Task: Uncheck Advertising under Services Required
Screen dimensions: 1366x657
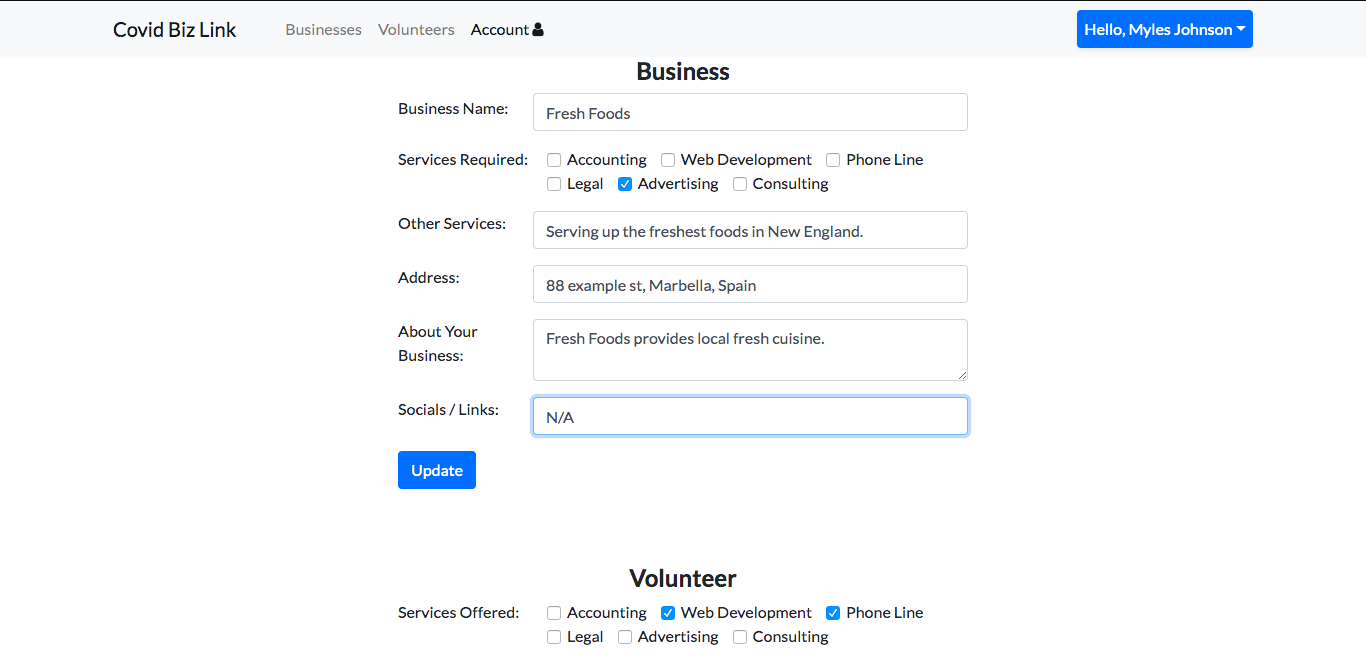Action: click(x=625, y=184)
